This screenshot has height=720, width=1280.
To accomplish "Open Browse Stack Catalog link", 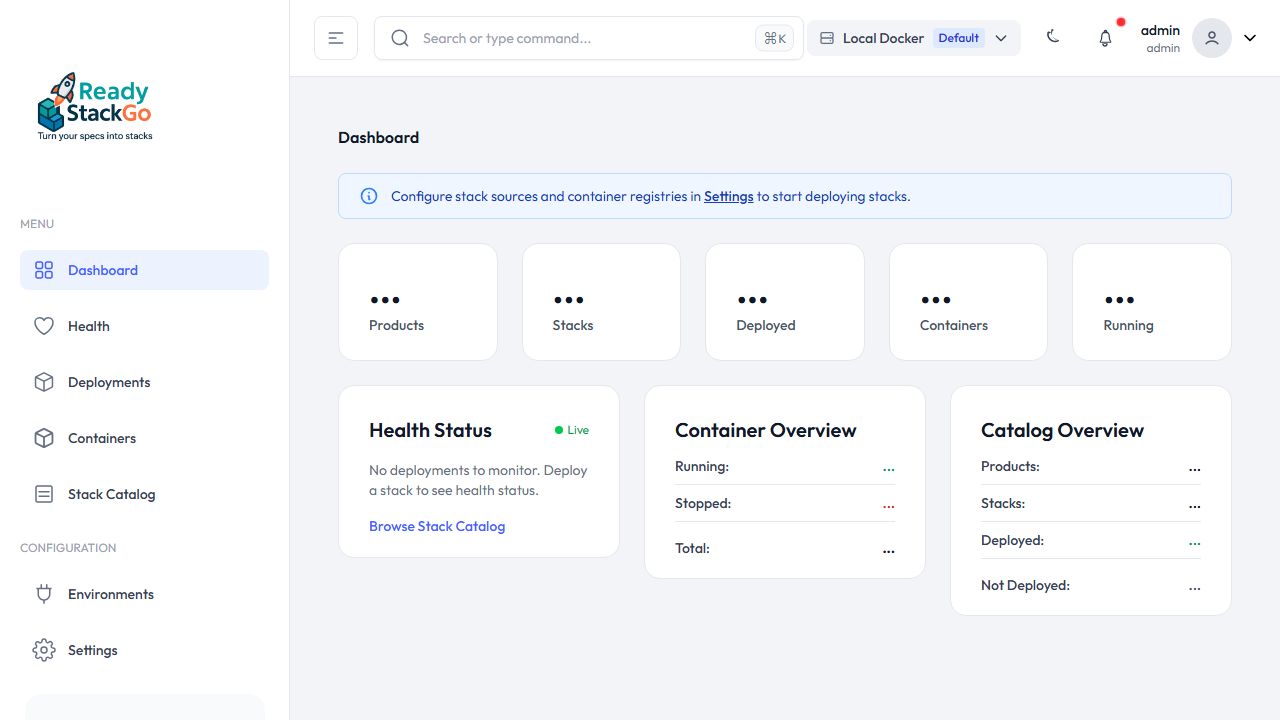I will coord(437,526).
